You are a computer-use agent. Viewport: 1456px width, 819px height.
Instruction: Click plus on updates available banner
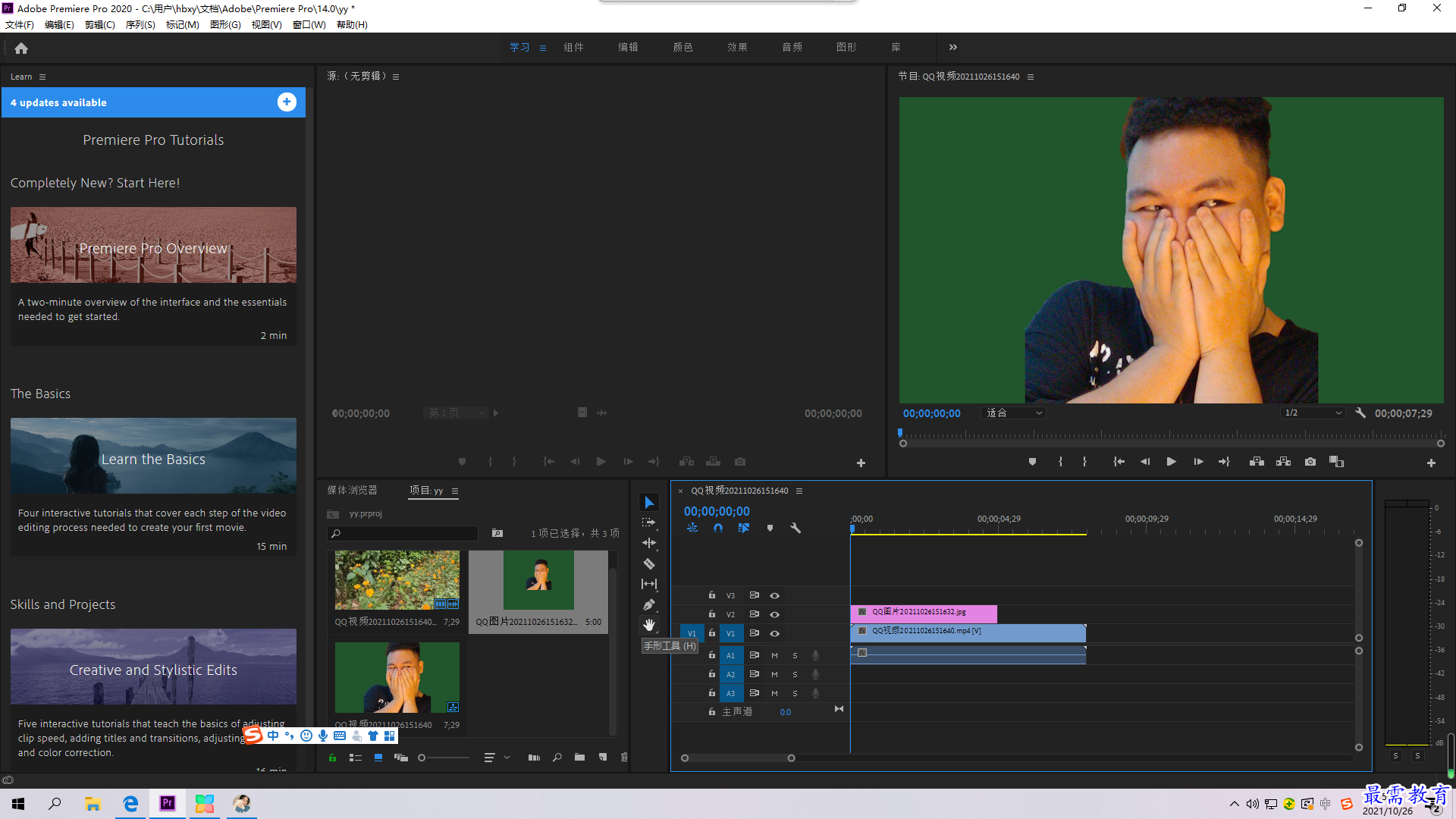click(287, 102)
